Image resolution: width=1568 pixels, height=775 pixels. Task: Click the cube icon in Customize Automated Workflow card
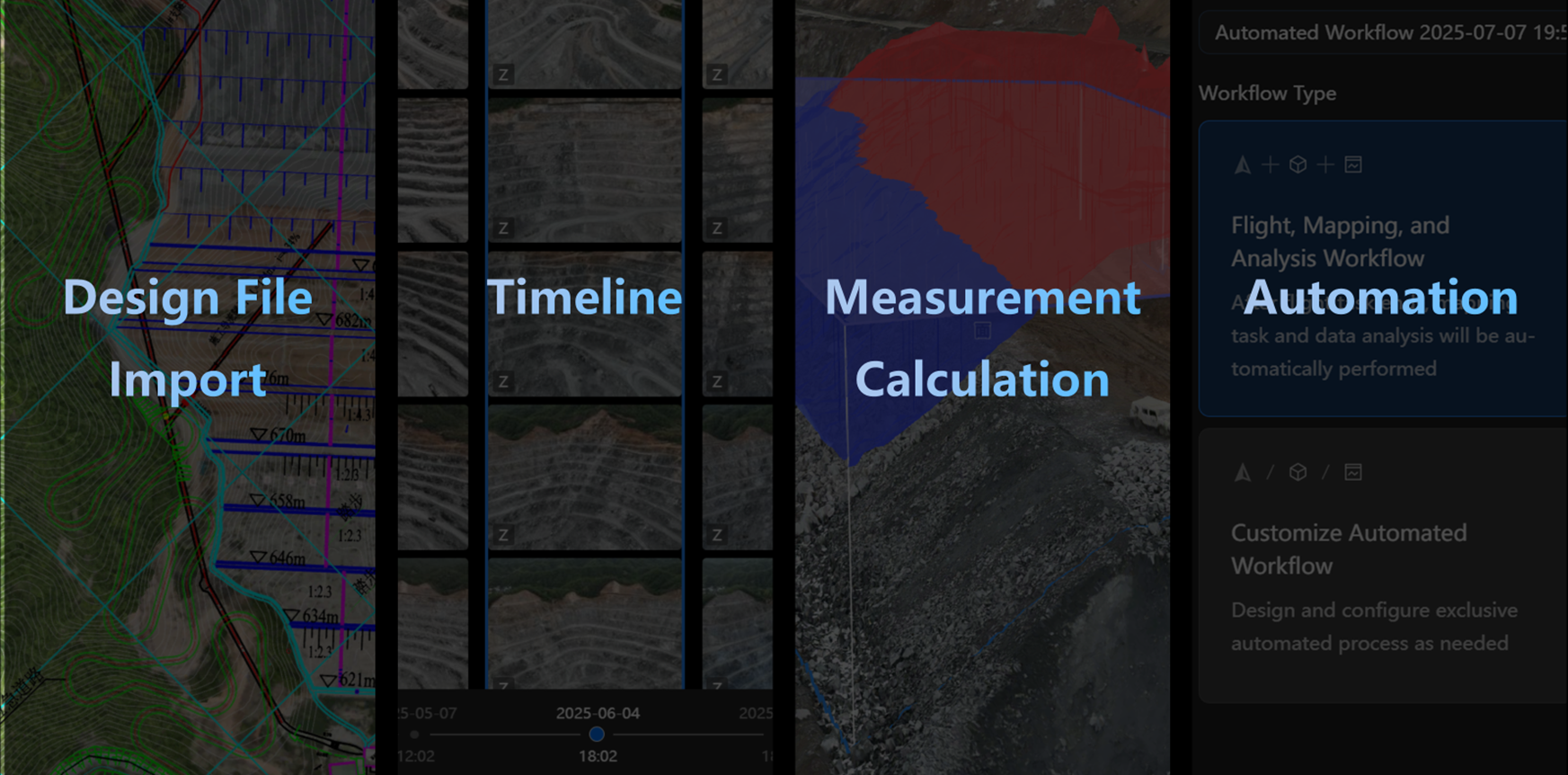(1298, 473)
